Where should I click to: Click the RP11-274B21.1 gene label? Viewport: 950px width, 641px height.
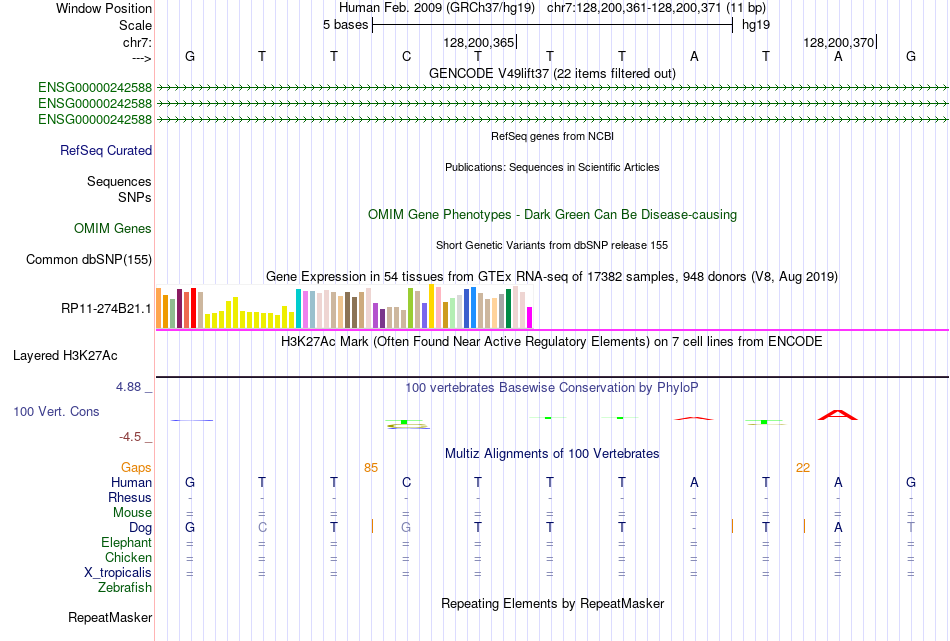click(106, 308)
